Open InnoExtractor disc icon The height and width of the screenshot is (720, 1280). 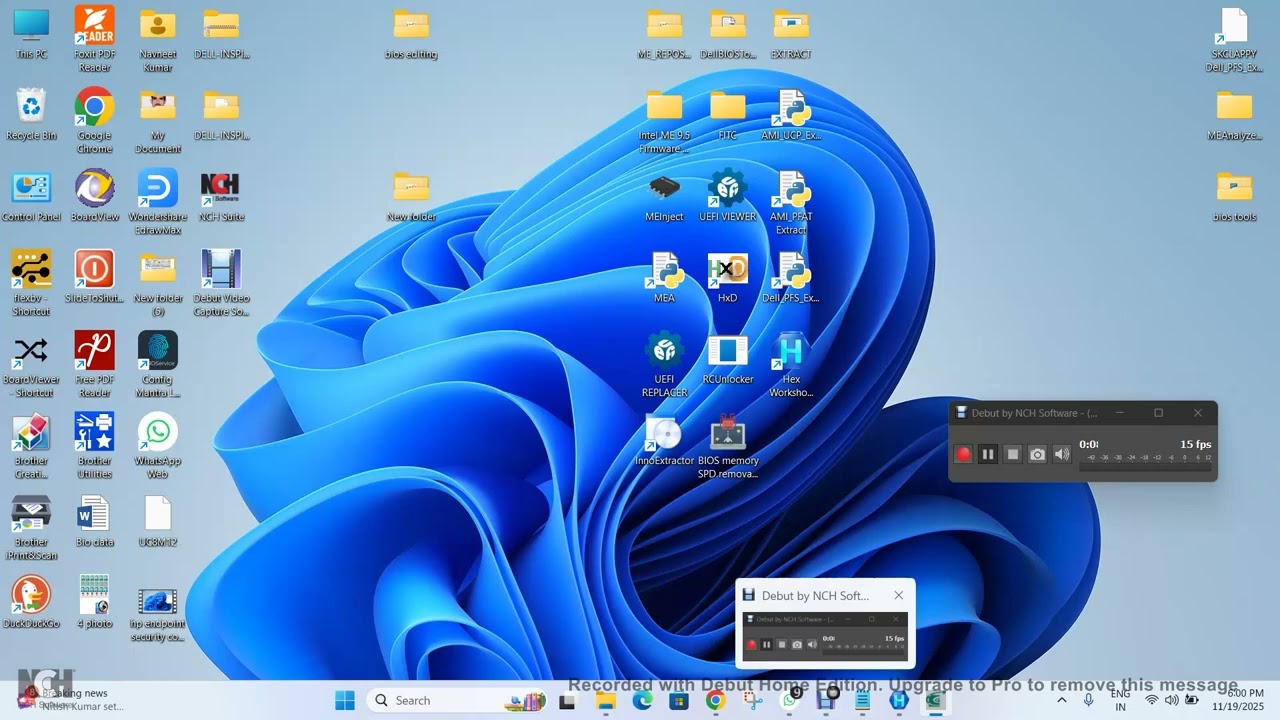click(x=664, y=439)
